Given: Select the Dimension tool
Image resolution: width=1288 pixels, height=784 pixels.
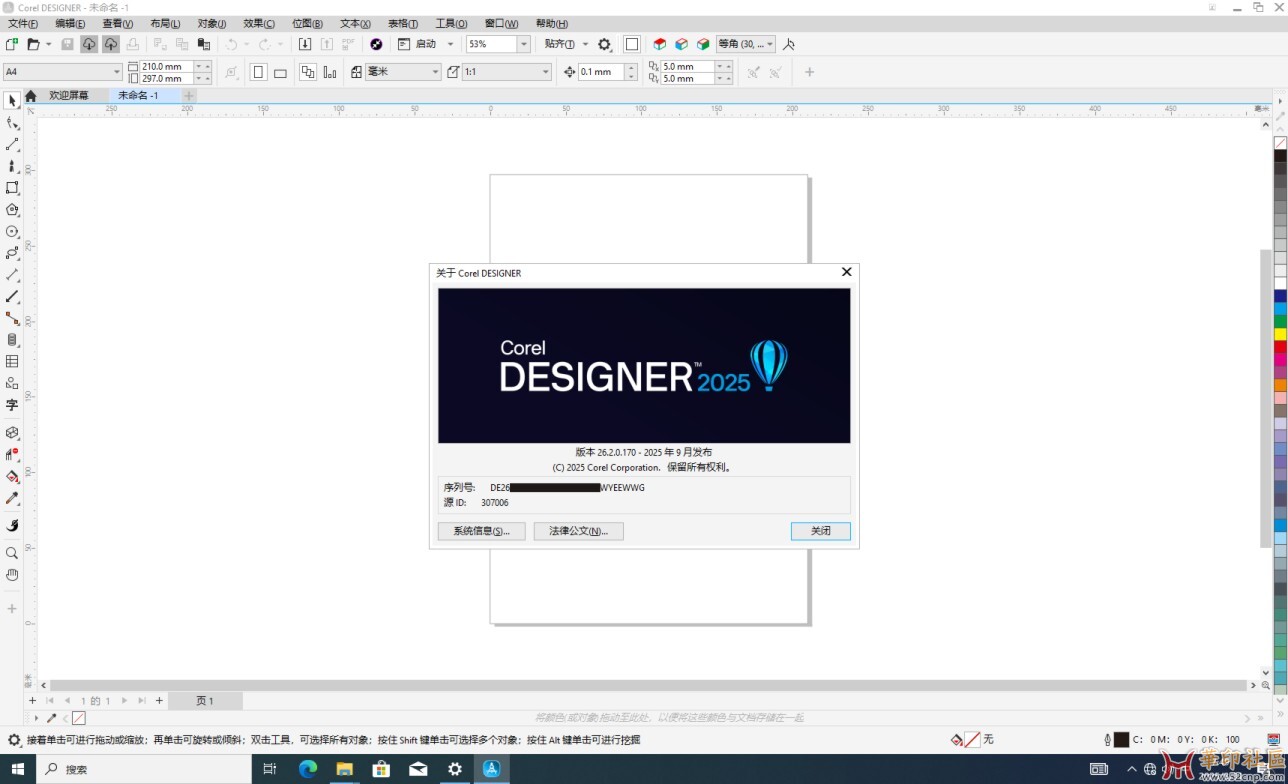Looking at the screenshot, I should [x=12, y=274].
